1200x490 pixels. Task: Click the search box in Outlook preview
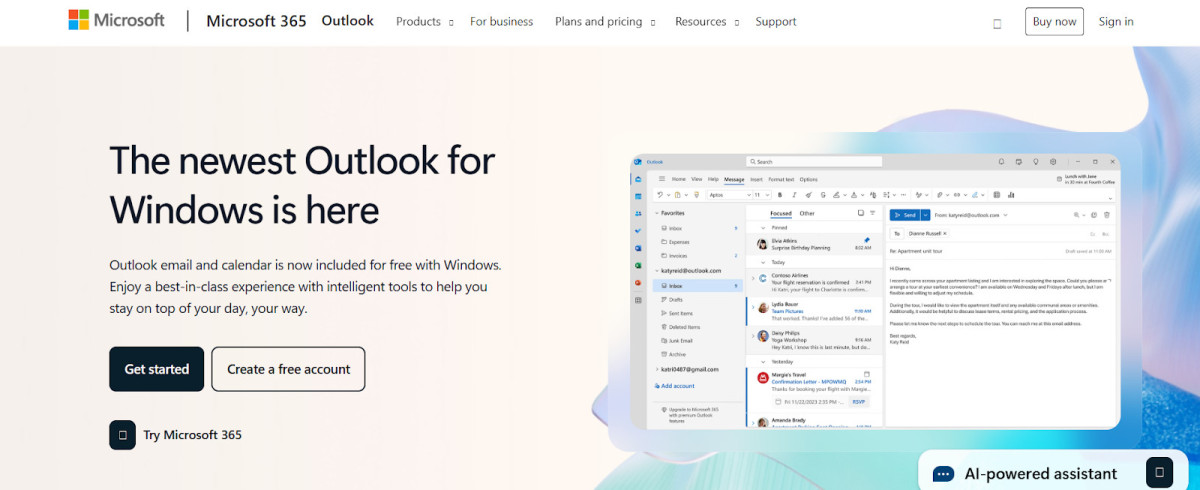pyautogui.click(x=814, y=162)
